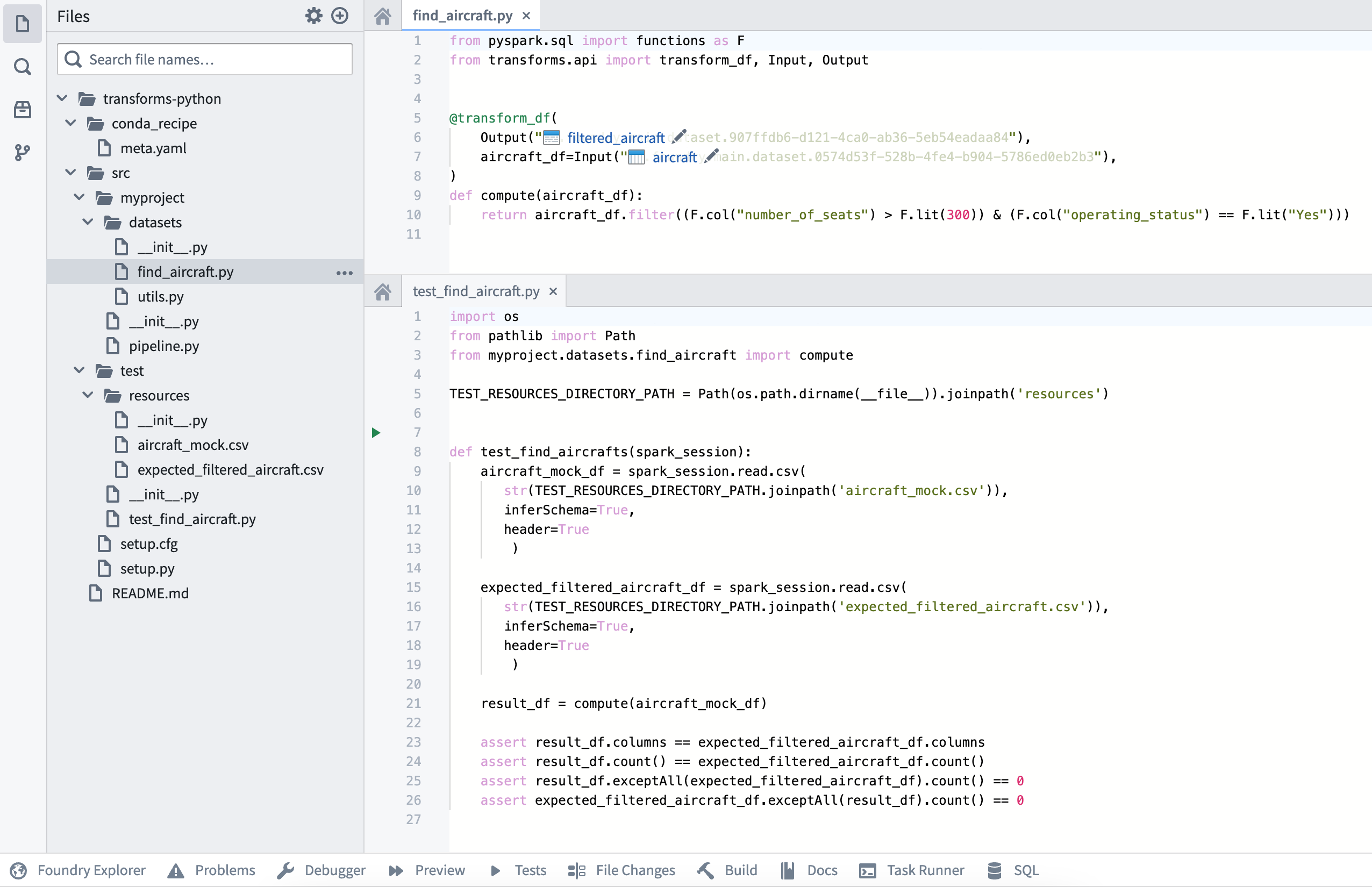Open the Branches icon in left sidebar
This screenshot has height=887, width=1372.
click(23, 153)
